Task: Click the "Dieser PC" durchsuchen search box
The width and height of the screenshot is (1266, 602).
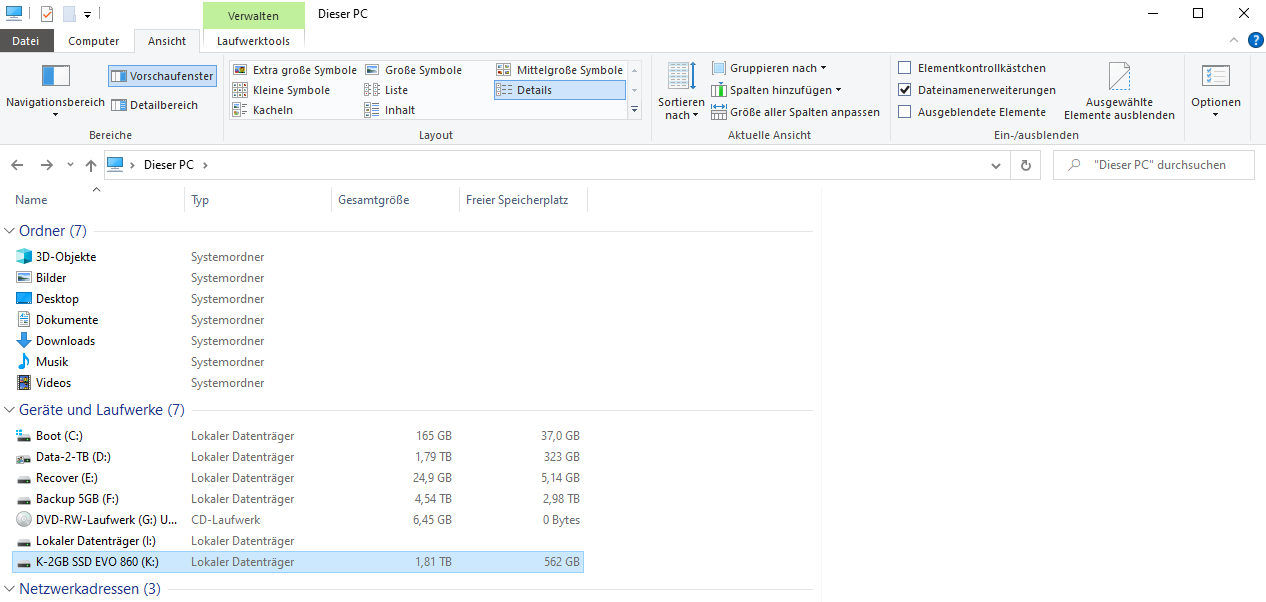Action: [x=1153, y=165]
